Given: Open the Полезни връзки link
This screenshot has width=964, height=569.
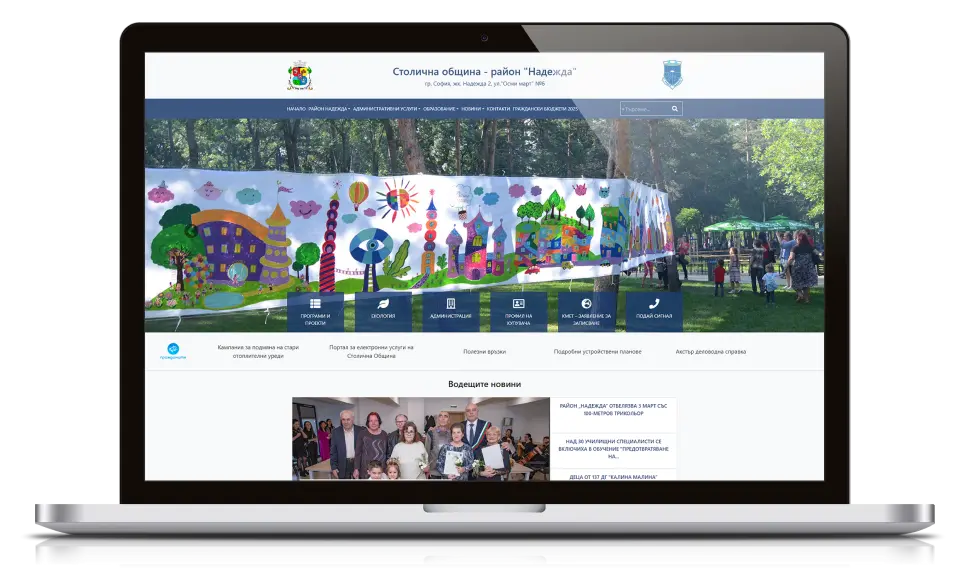Looking at the screenshot, I should click(484, 352).
